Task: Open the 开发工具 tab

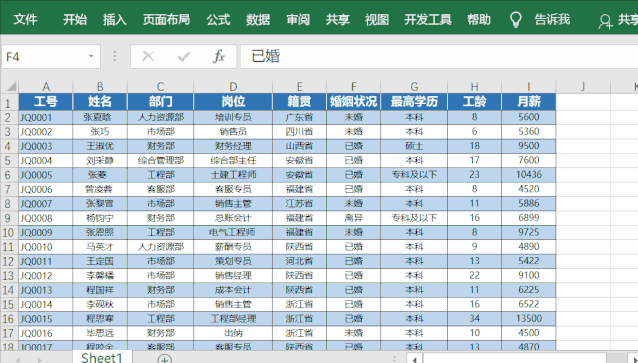Action: click(x=428, y=19)
